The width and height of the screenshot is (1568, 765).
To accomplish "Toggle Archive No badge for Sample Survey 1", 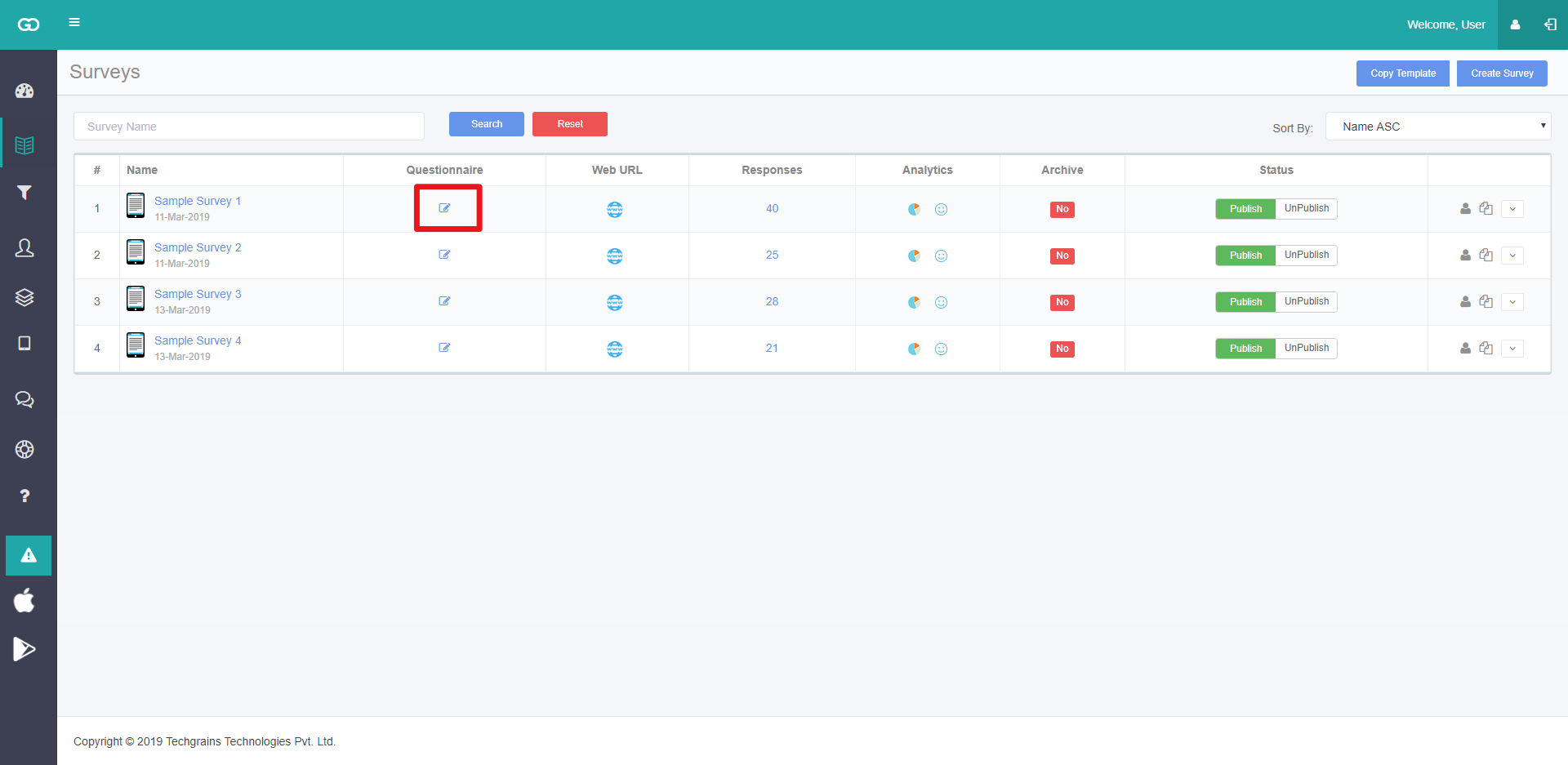I will click(x=1062, y=210).
